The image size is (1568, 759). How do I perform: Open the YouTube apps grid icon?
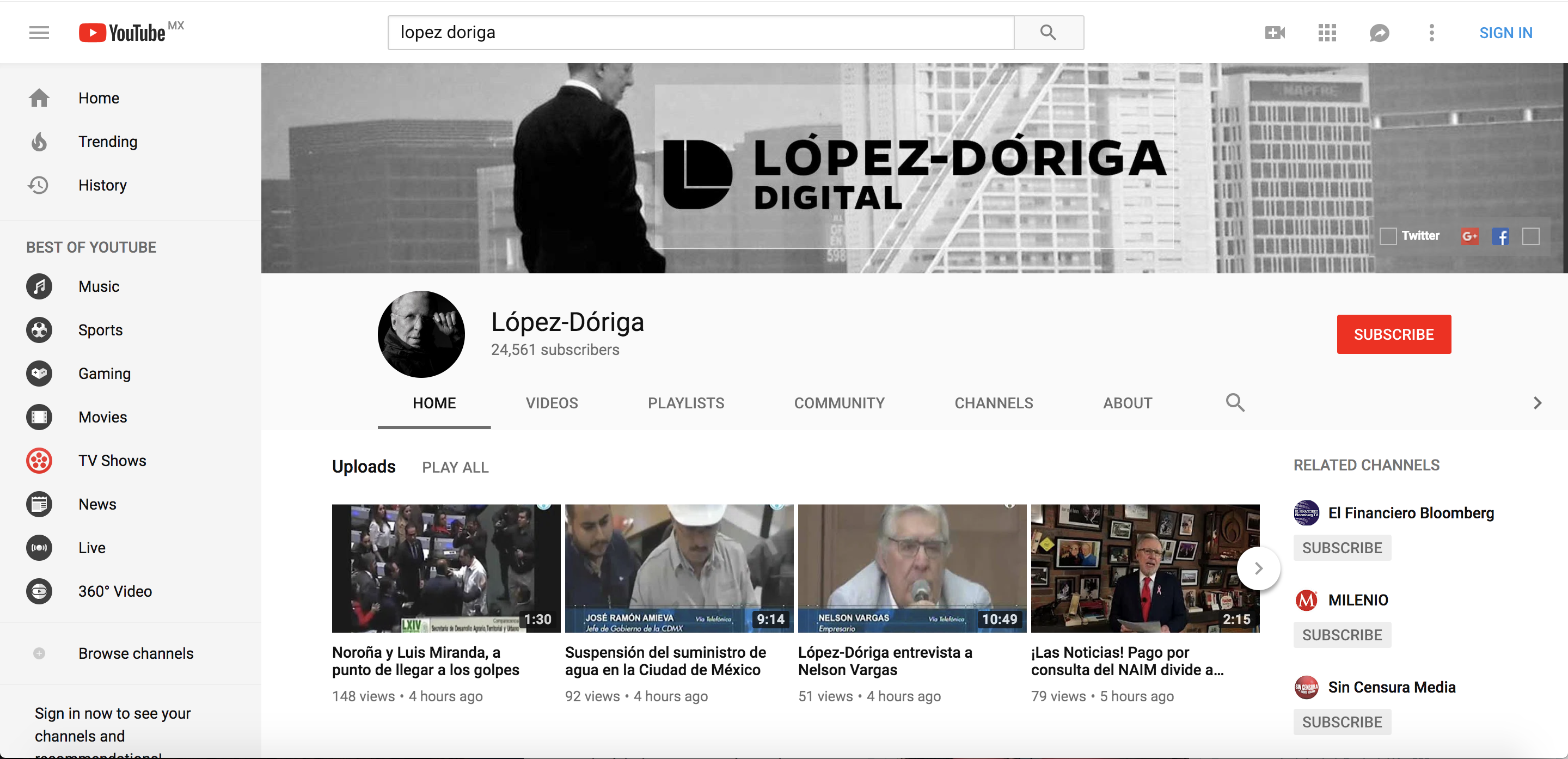coord(1327,32)
